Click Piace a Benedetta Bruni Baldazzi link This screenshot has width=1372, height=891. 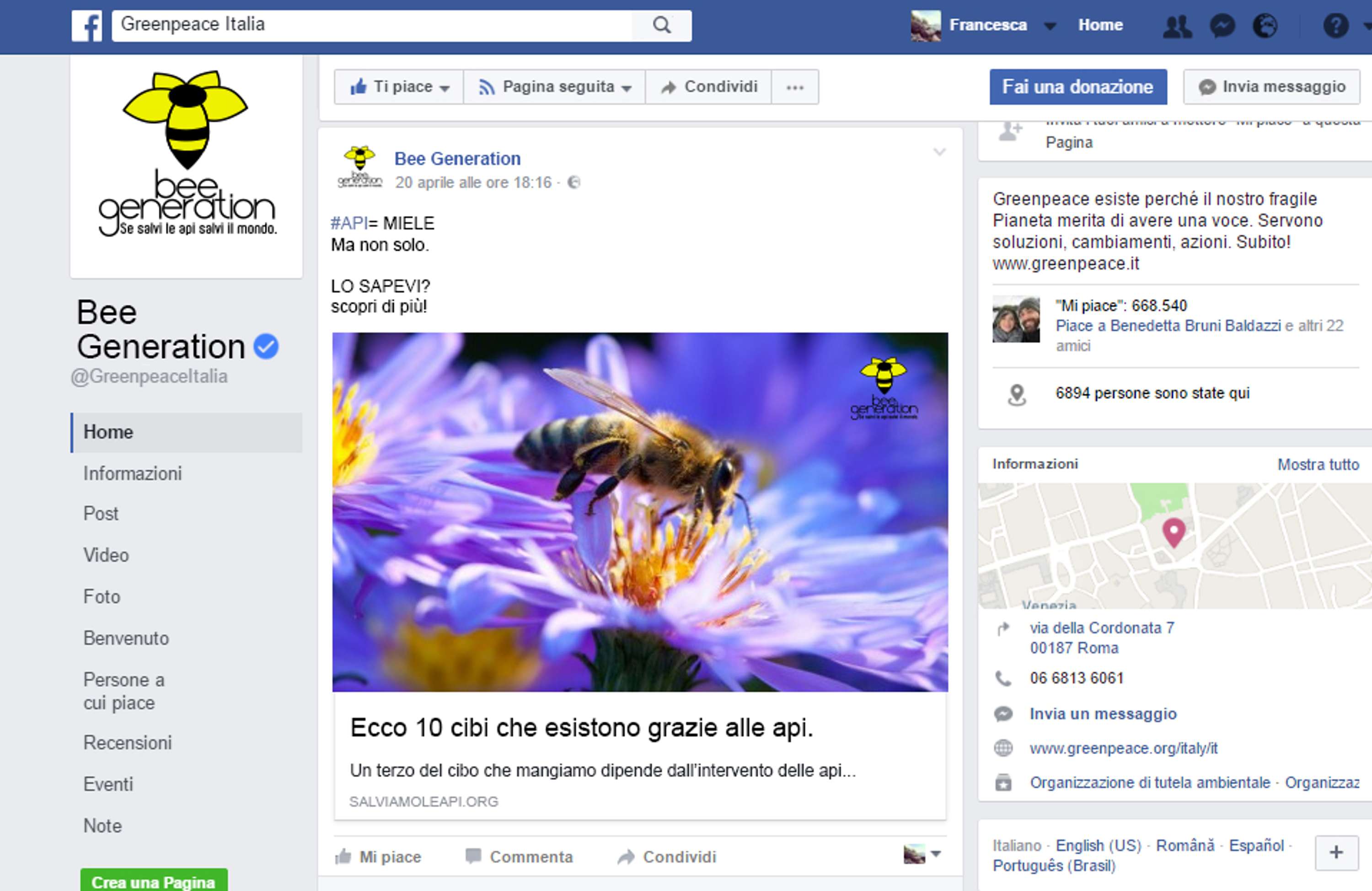[1168, 326]
